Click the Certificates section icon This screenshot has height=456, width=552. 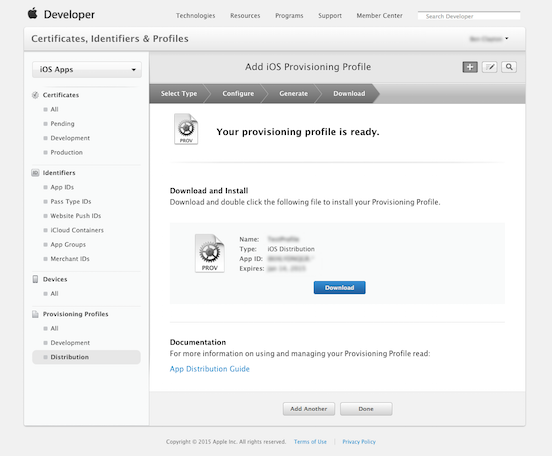tap(35, 95)
